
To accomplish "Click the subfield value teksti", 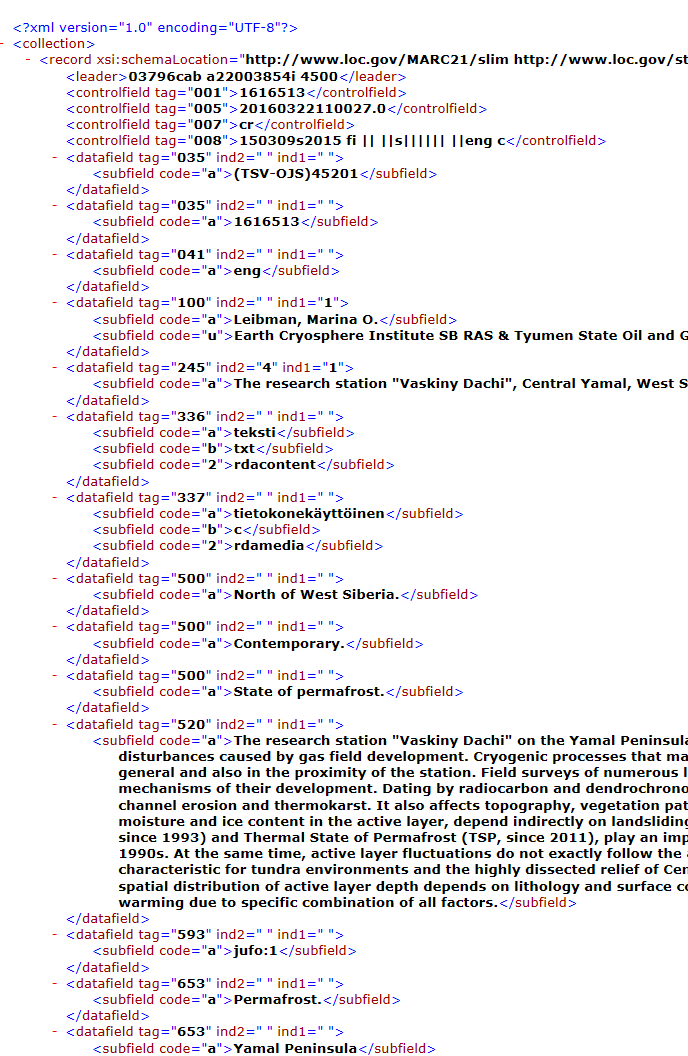I will (x=255, y=432).
